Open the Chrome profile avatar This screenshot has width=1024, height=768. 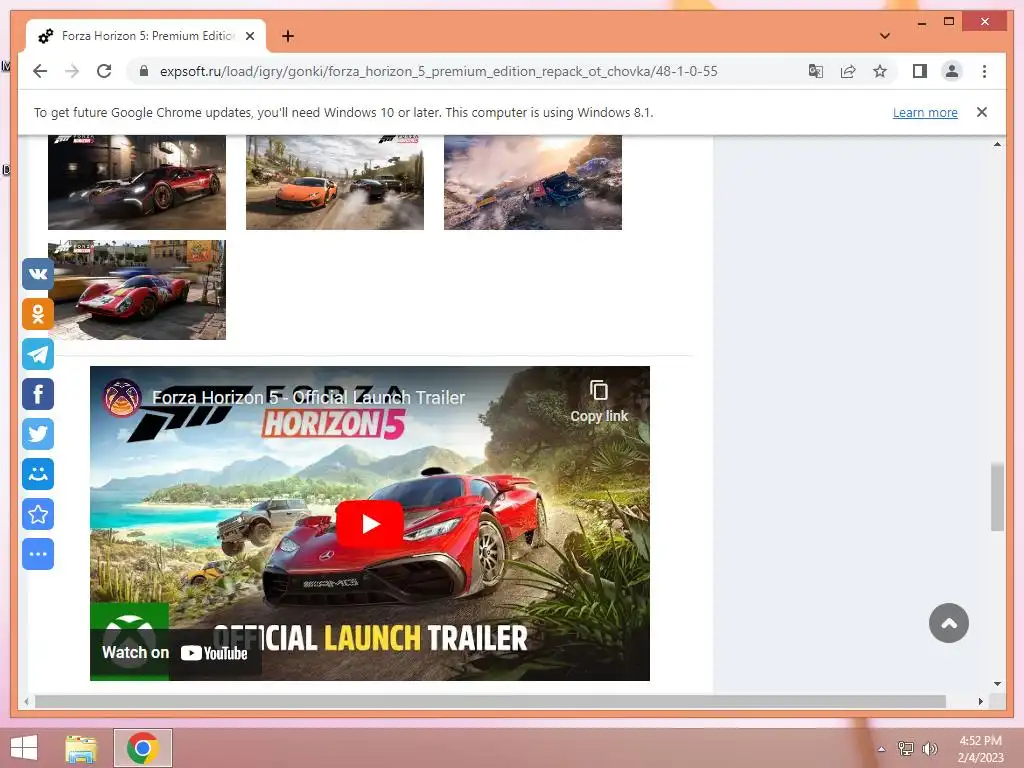pos(952,71)
